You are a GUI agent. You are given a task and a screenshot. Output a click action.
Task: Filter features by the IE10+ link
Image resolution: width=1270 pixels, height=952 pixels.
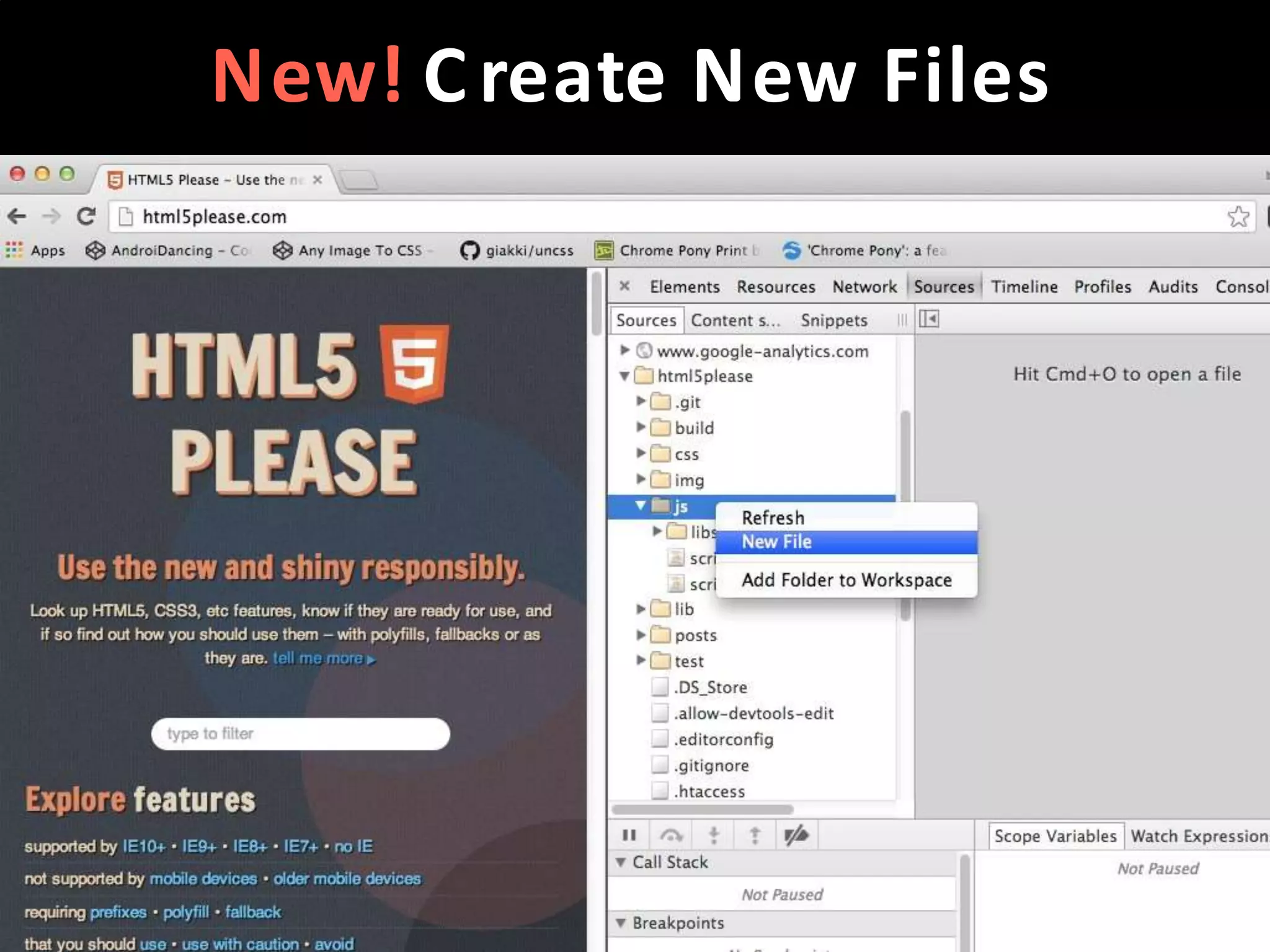(144, 847)
